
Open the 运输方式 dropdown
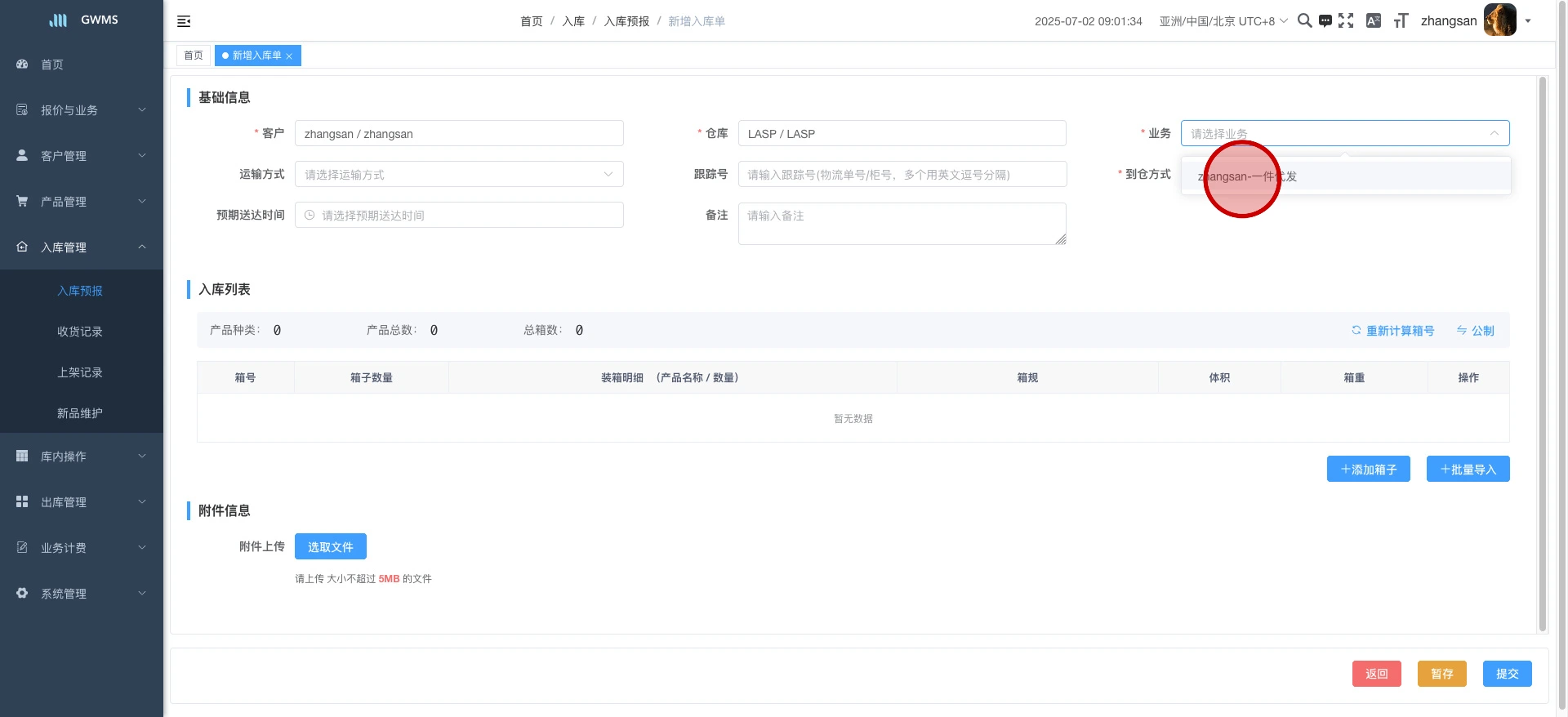(x=459, y=175)
